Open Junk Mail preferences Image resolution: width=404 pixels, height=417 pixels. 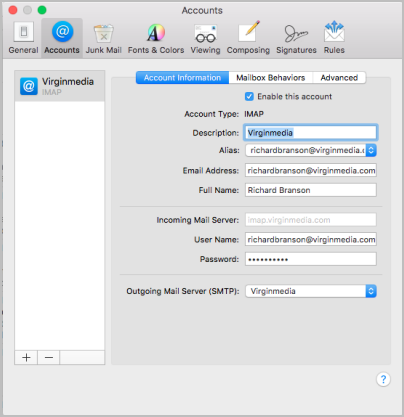tap(104, 38)
